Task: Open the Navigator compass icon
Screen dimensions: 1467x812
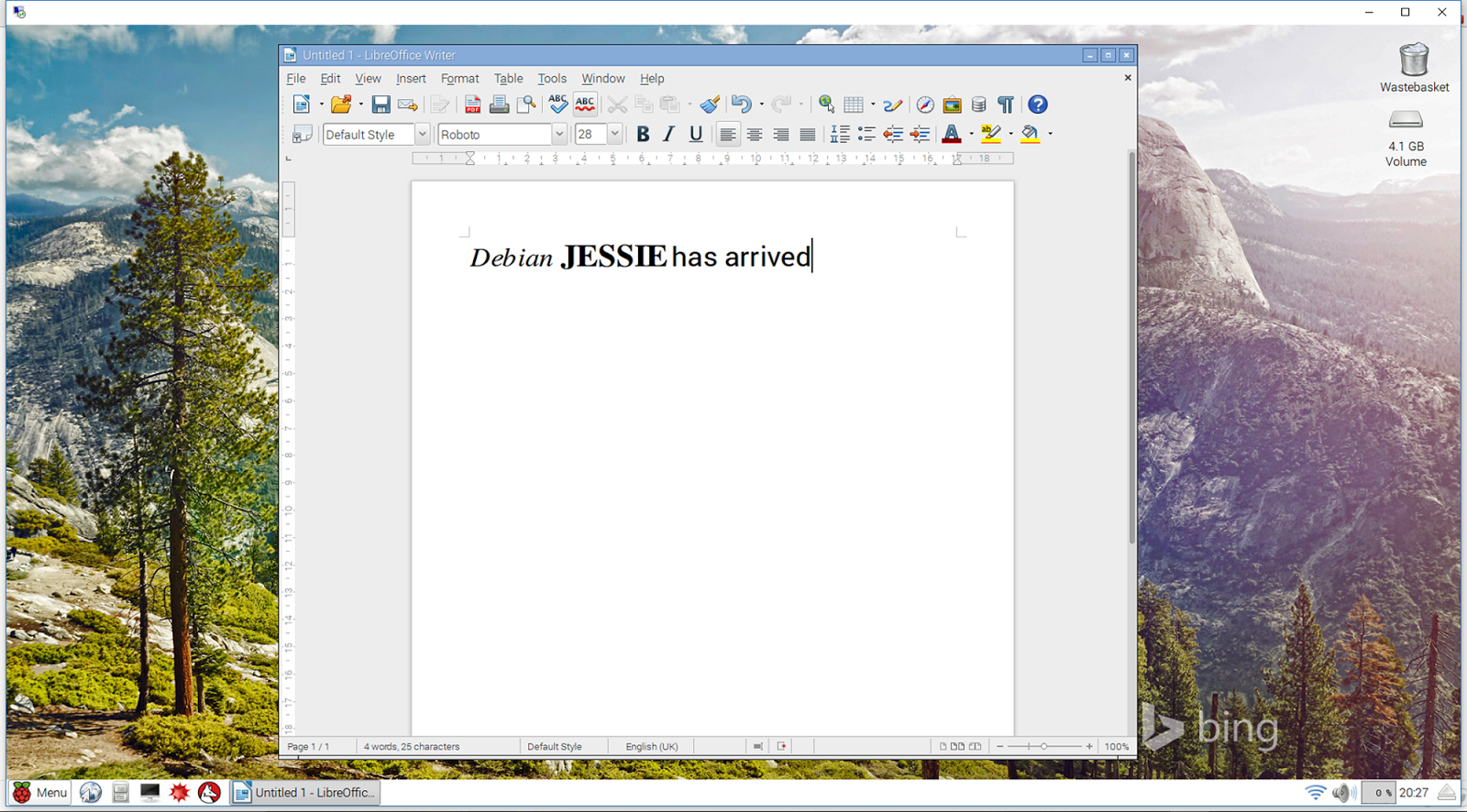Action: 925,104
